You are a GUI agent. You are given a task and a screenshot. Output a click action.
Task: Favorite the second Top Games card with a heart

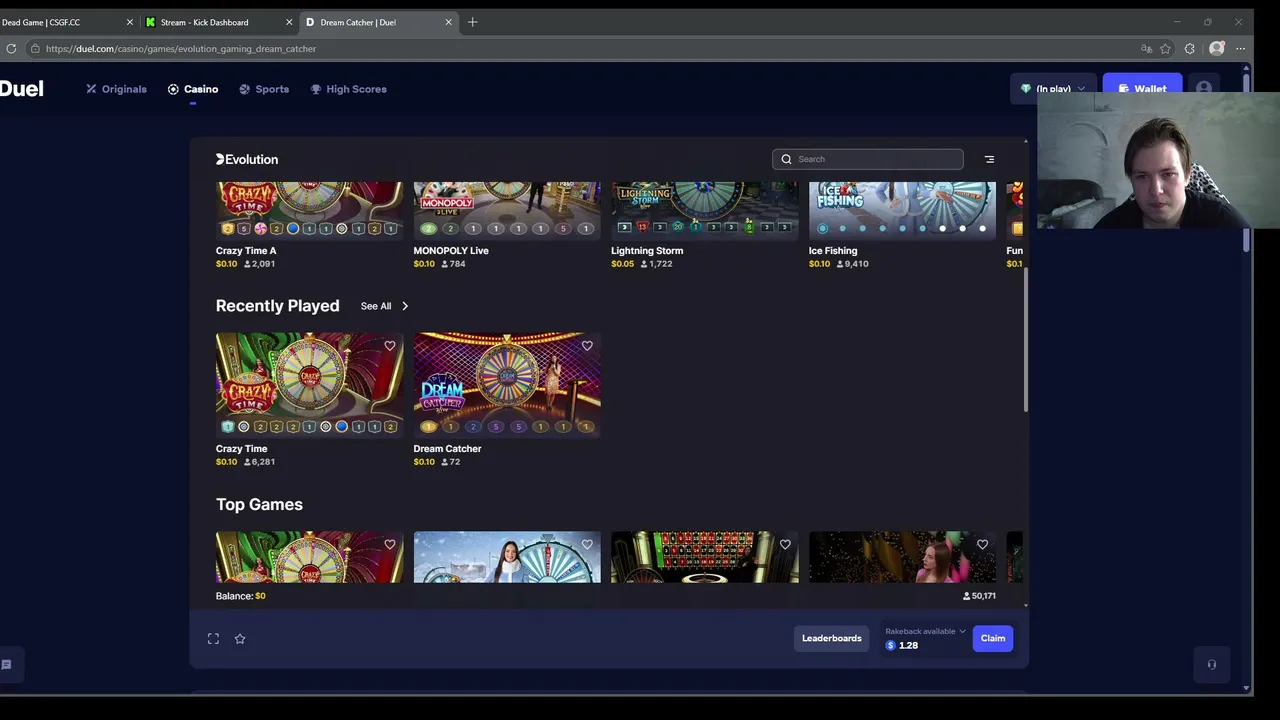click(x=587, y=545)
